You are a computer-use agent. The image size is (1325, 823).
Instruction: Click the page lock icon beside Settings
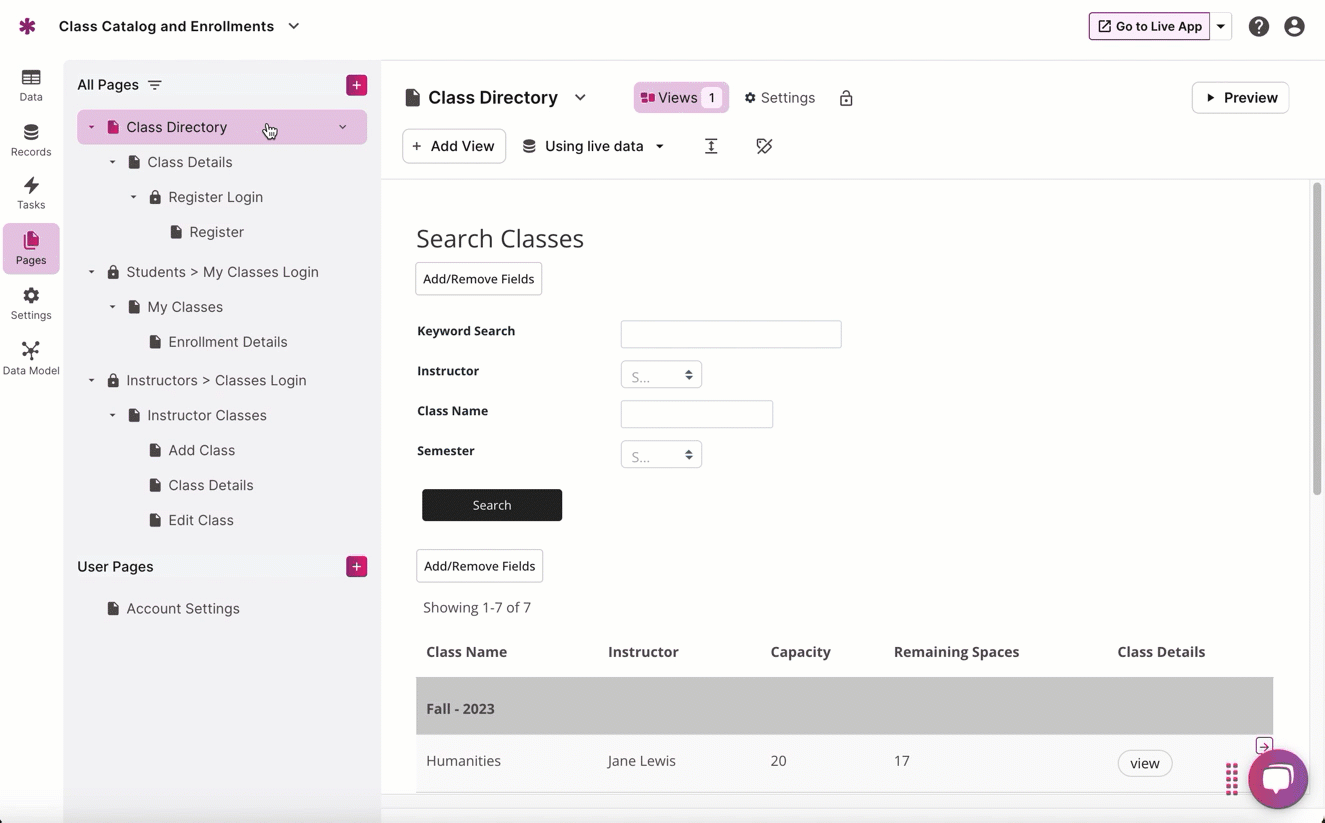click(846, 98)
